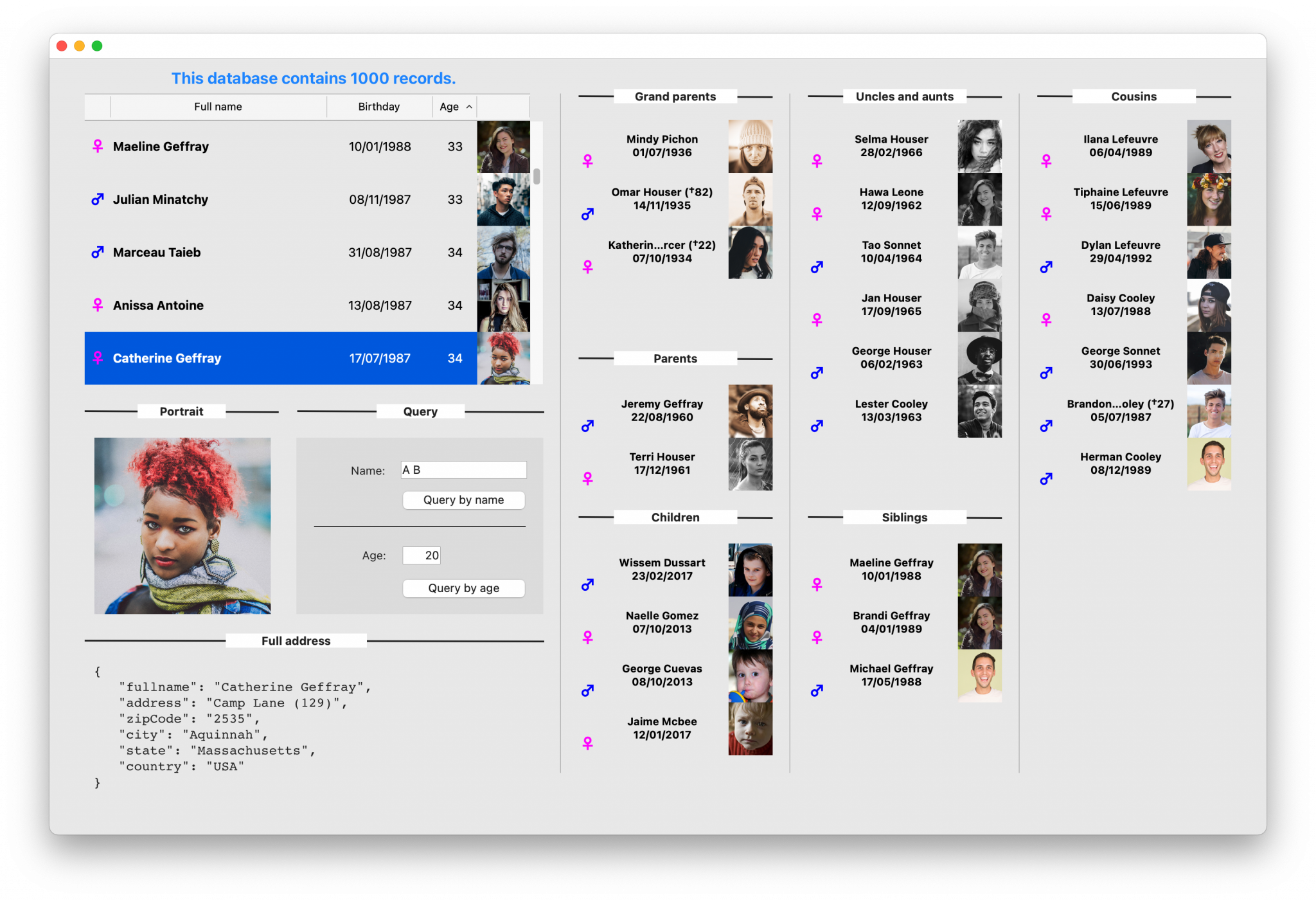Click the female icon in Catherine Geffray row
The image size is (1316, 900).
click(x=98, y=358)
